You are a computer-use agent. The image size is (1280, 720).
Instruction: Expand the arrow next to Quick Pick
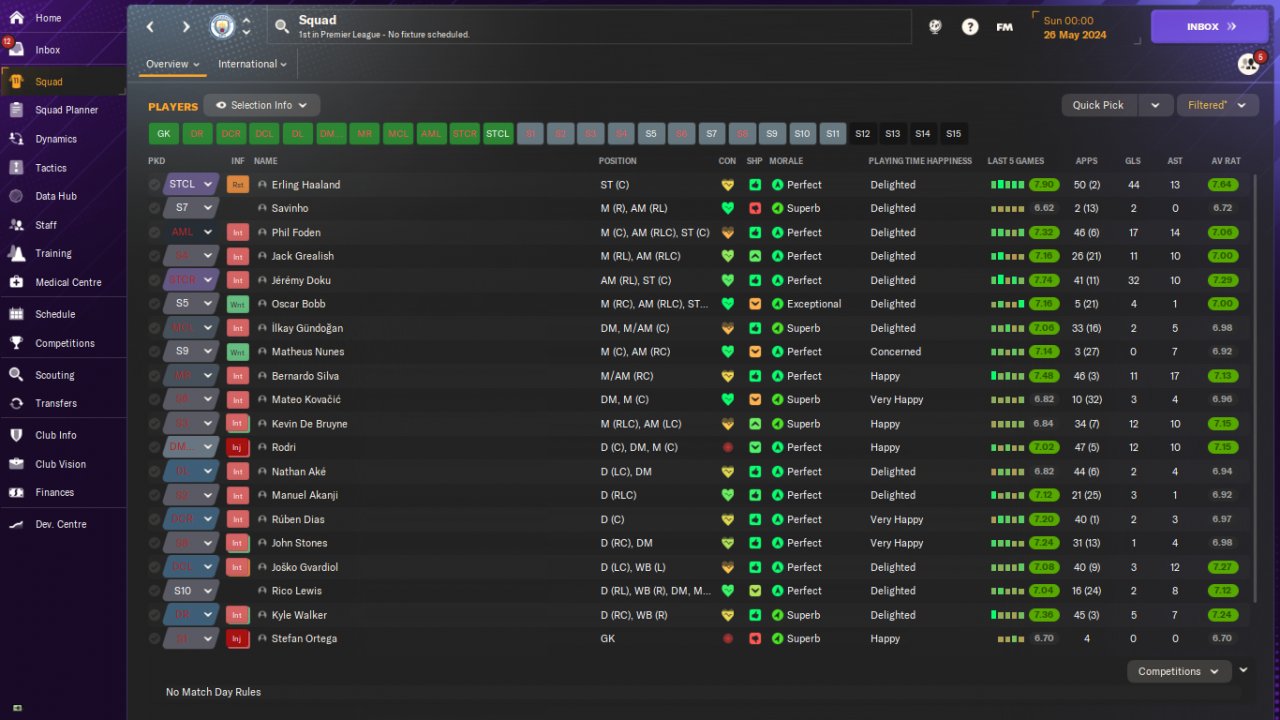tap(1155, 105)
